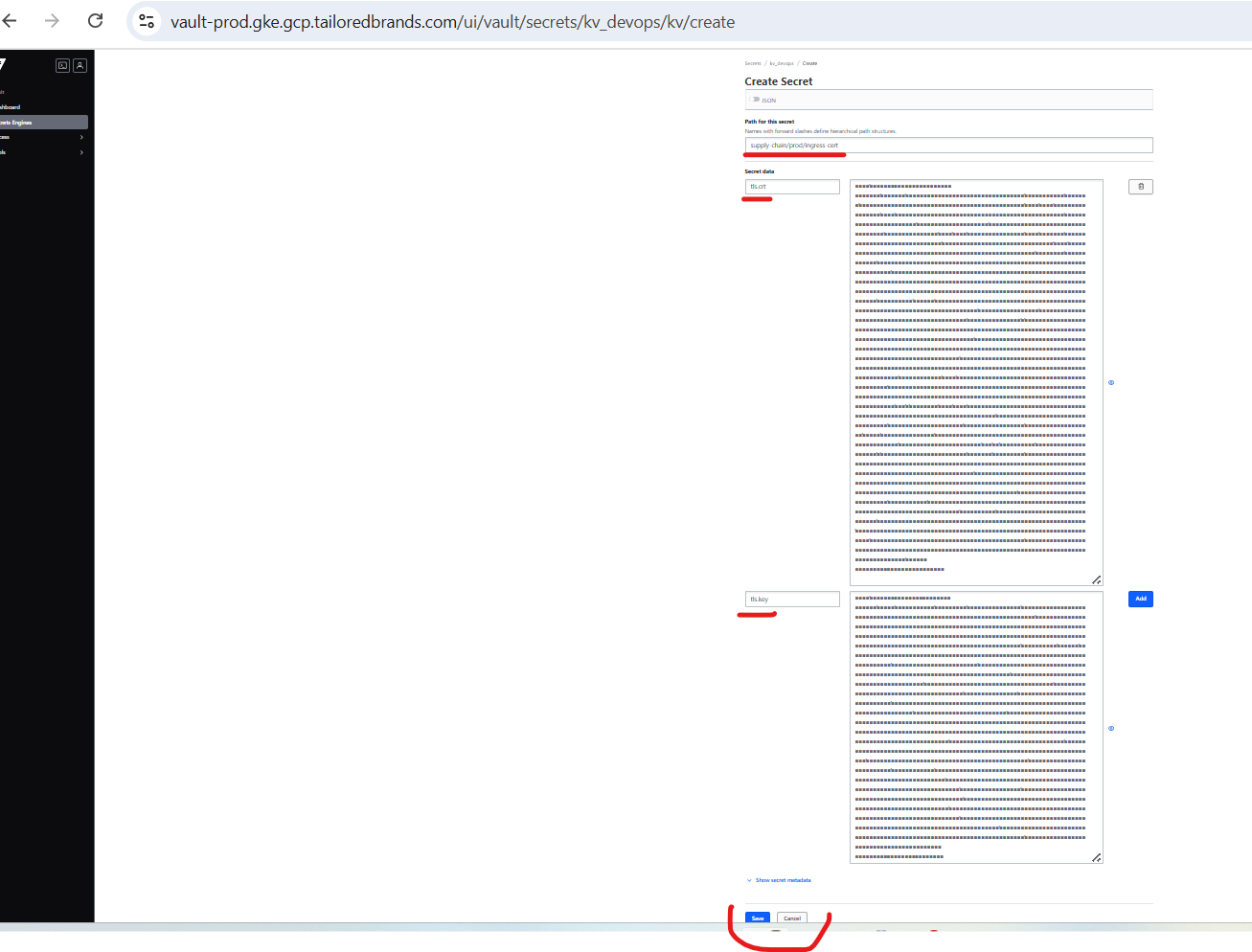Open the kv_devops breadcrumb link

(x=780, y=62)
